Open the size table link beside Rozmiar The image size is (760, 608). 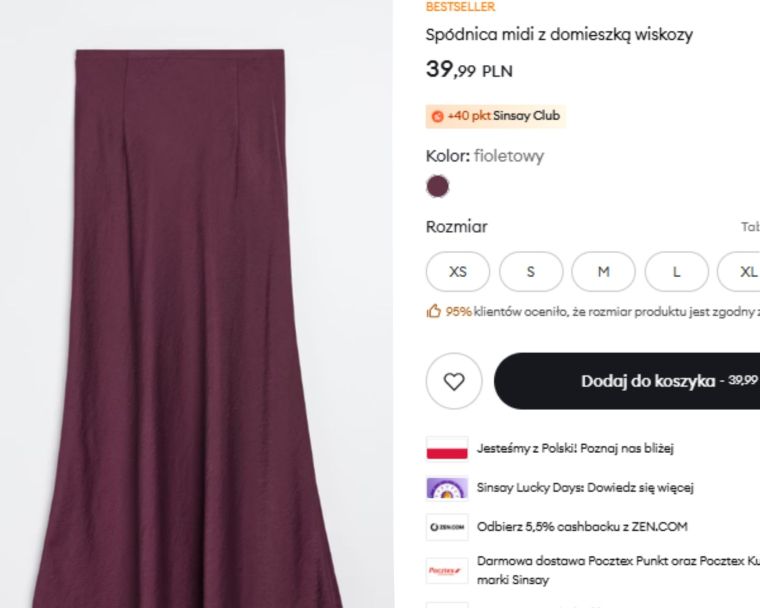tap(750, 227)
